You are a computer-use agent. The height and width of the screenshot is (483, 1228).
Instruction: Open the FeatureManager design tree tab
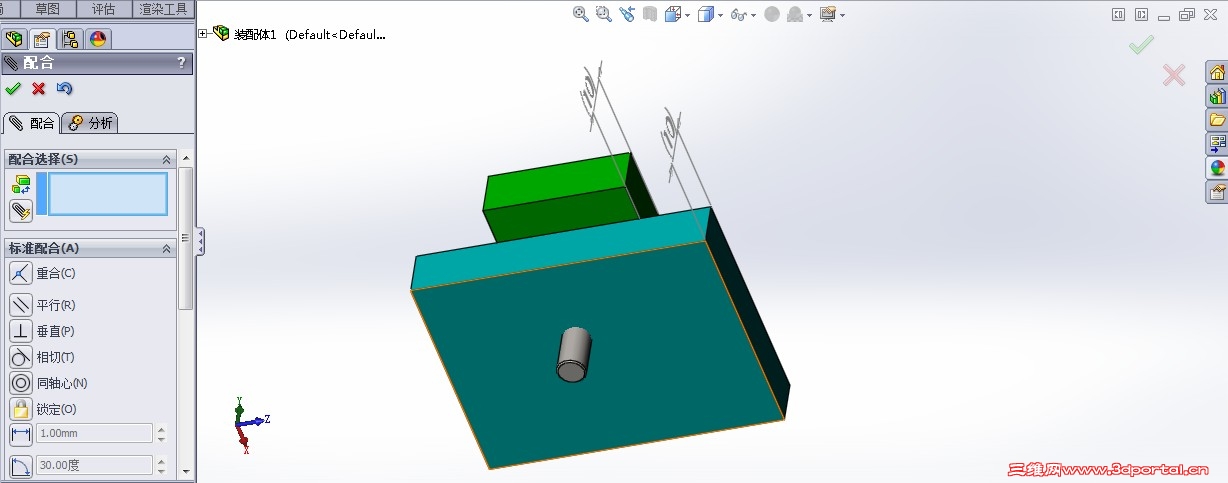coord(14,39)
